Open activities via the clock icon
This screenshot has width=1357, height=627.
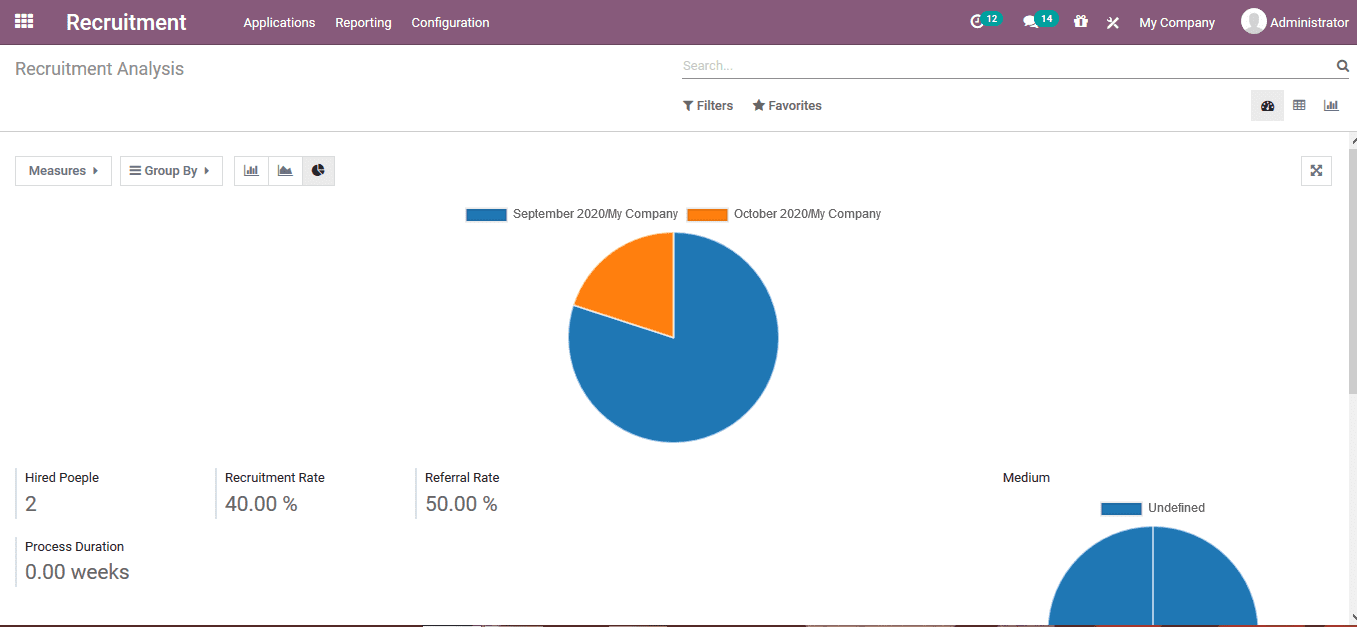click(x=980, y=21)
